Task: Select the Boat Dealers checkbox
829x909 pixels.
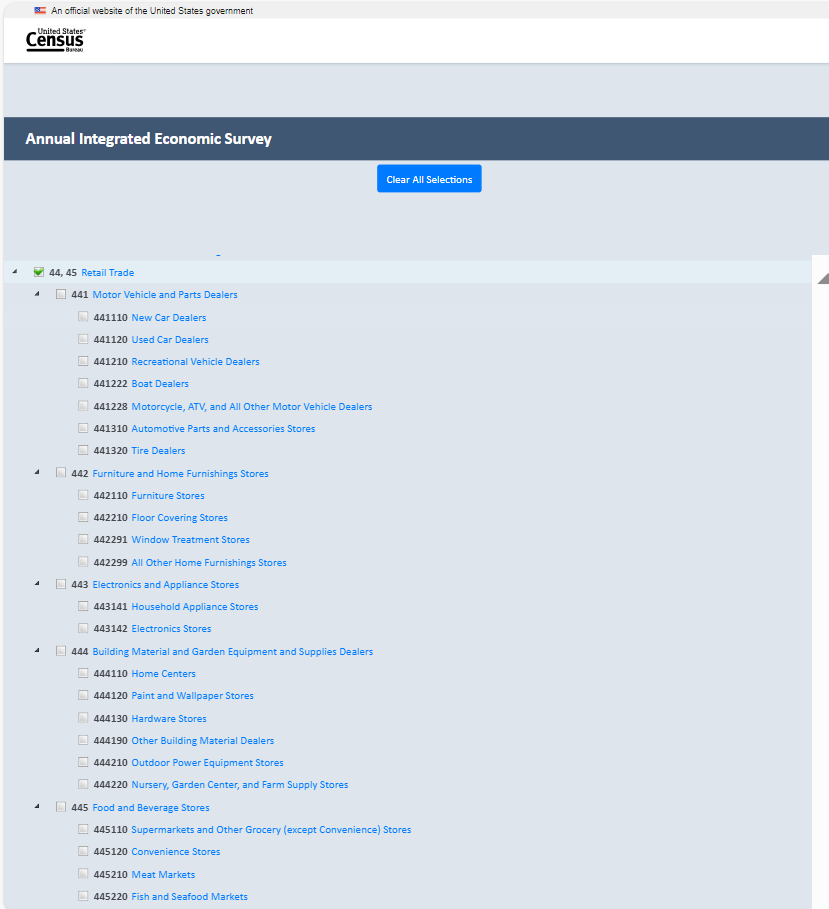Action: tap(84, 384)
